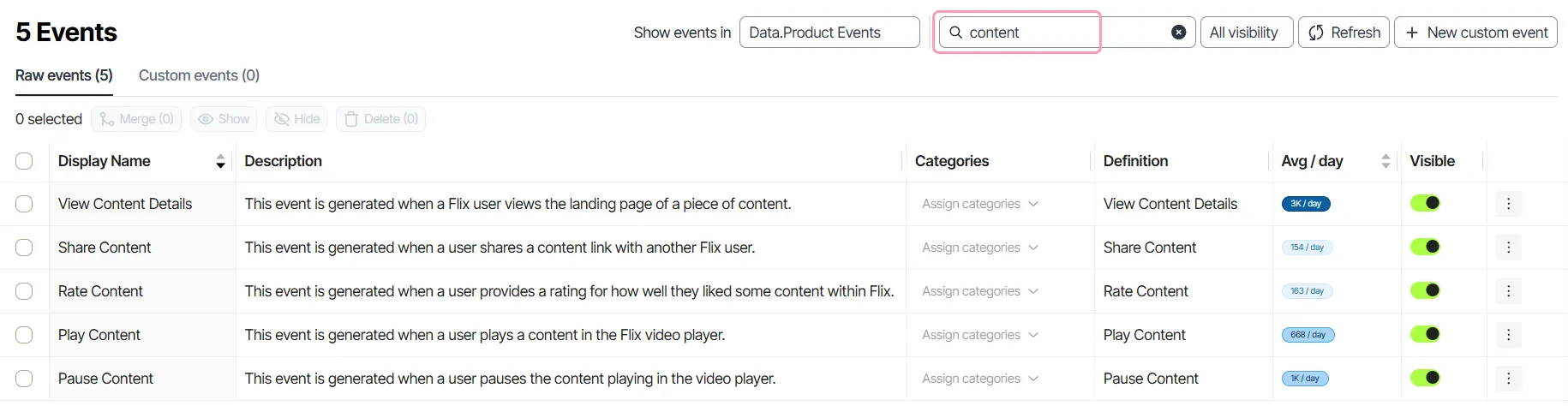
Task: Assign categories for Pause Content
Action: coord(980,379)
